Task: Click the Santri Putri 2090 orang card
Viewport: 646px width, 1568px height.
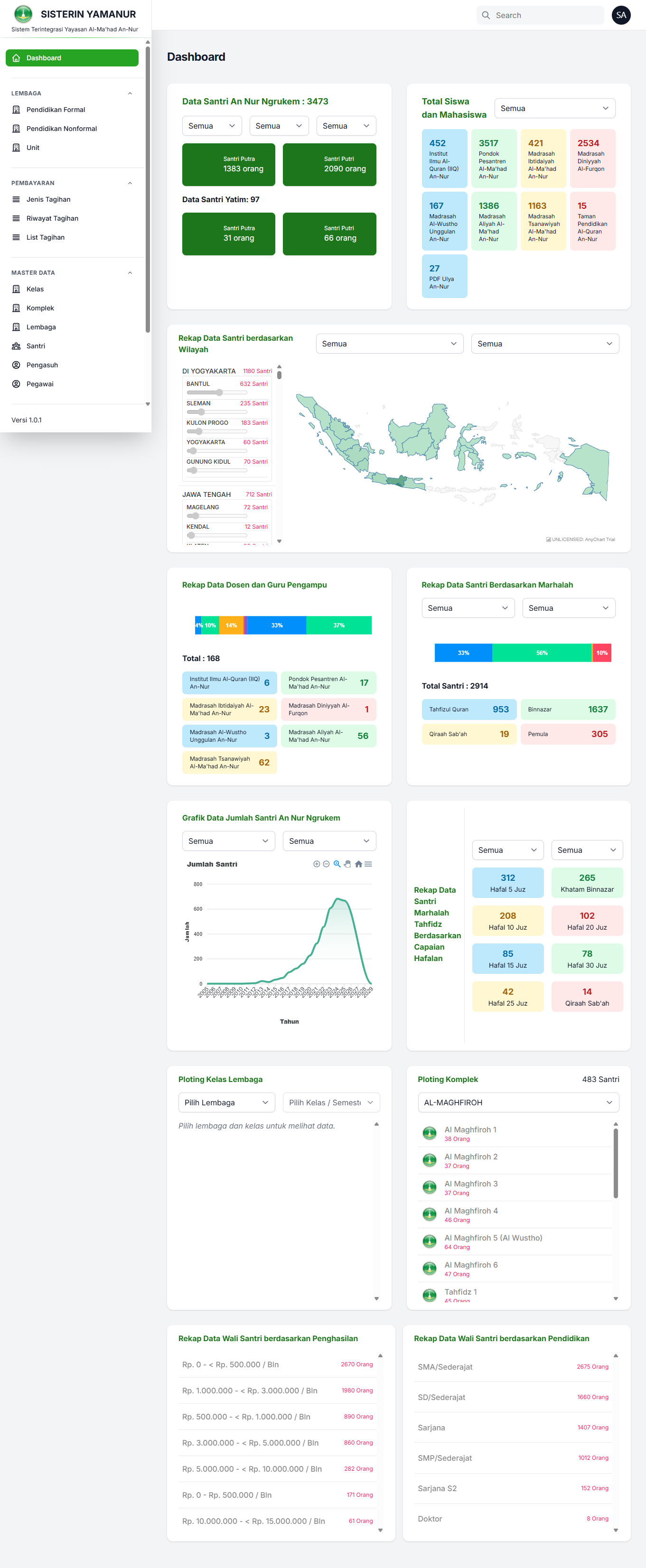Action: [x=329, y=164]
